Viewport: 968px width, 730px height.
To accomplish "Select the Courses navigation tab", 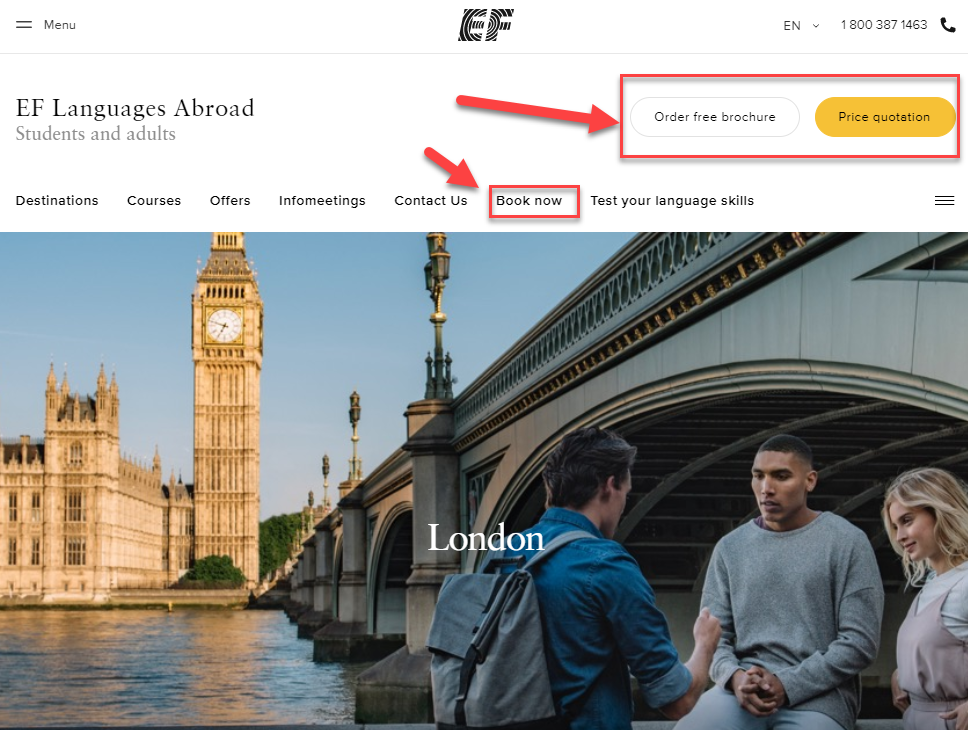I will (x=154, y=201).
